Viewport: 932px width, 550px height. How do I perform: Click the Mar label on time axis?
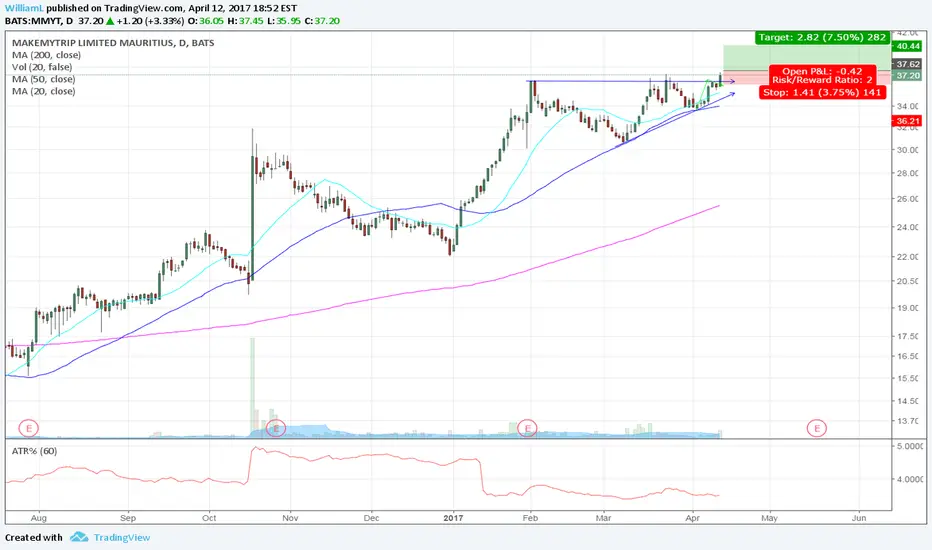point(603,518)
